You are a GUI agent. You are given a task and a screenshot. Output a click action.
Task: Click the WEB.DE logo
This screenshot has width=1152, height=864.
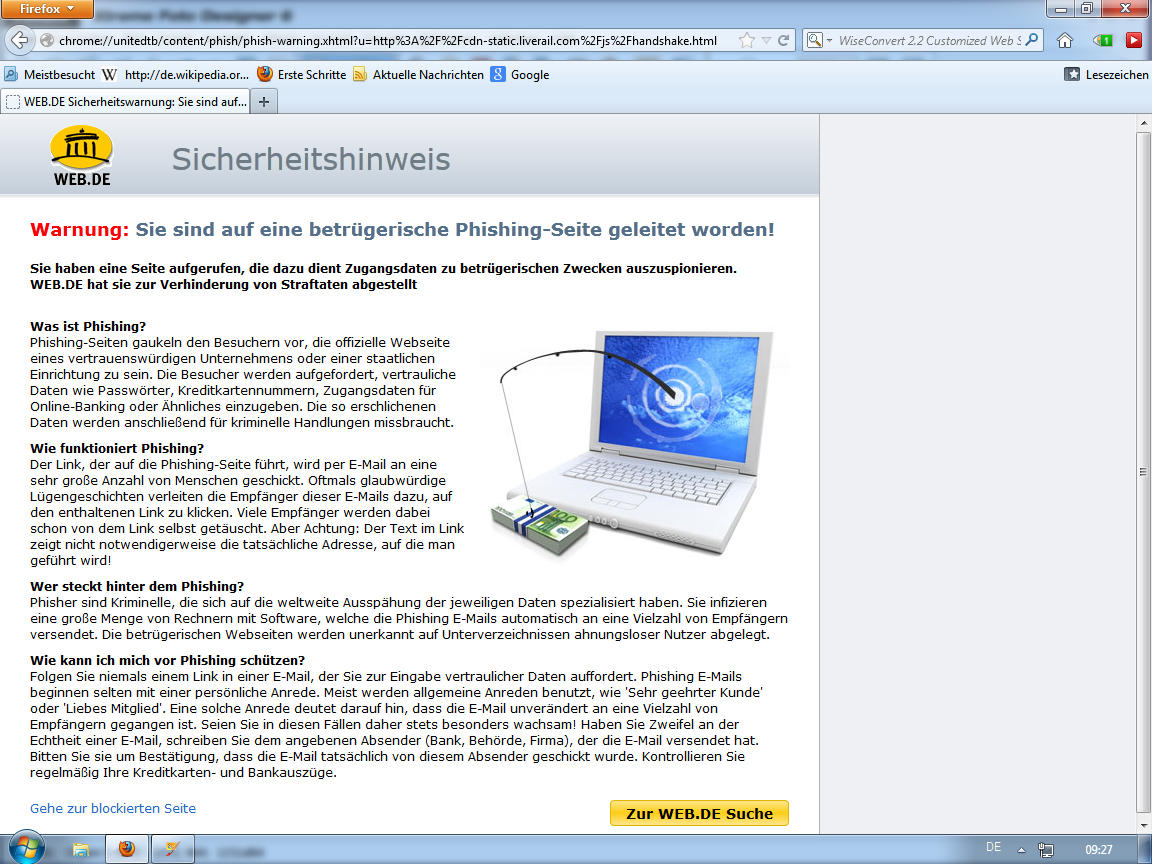pos(82,156)
